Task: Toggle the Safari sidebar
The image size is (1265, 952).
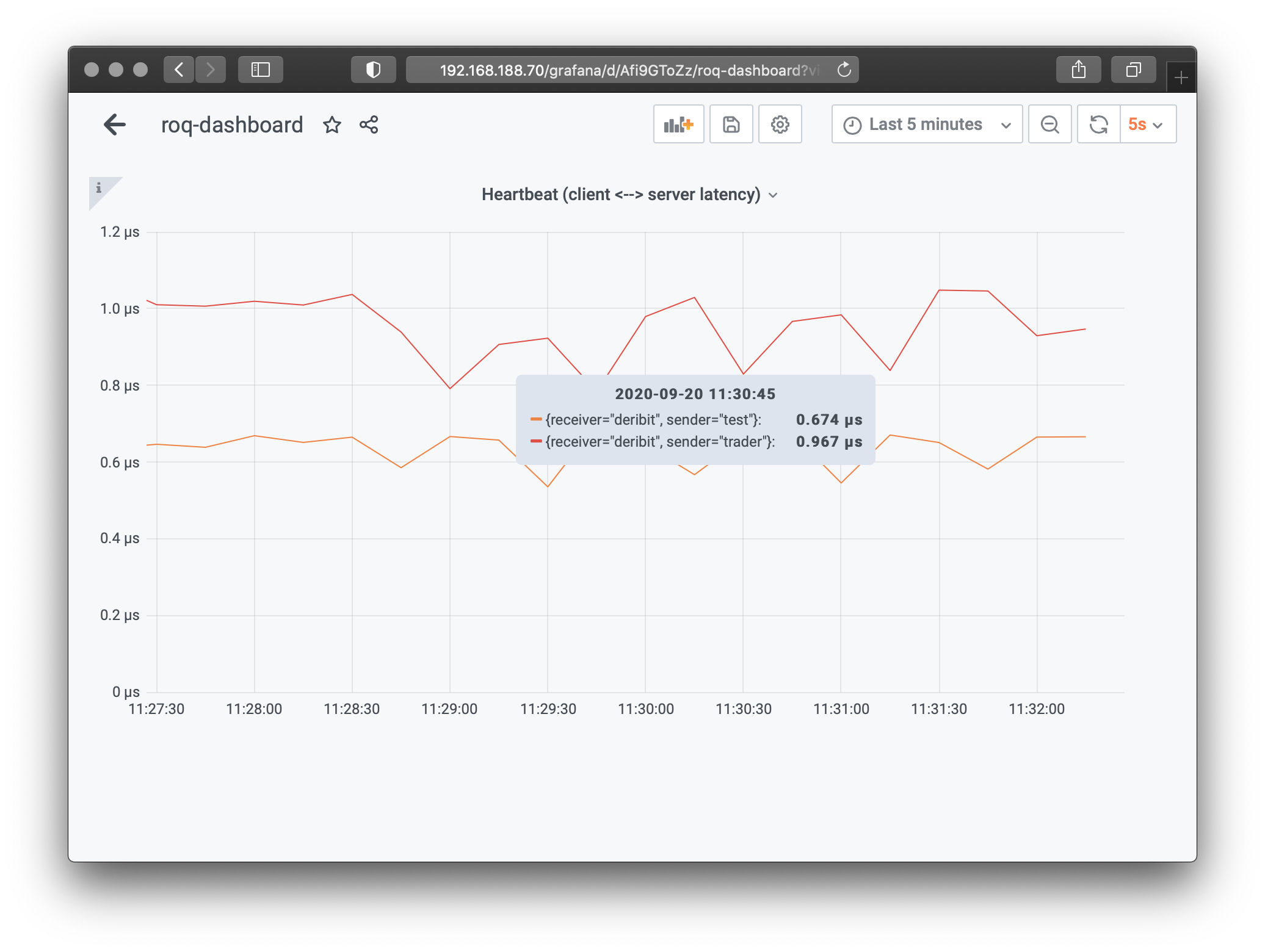Action: pos(261,70)
